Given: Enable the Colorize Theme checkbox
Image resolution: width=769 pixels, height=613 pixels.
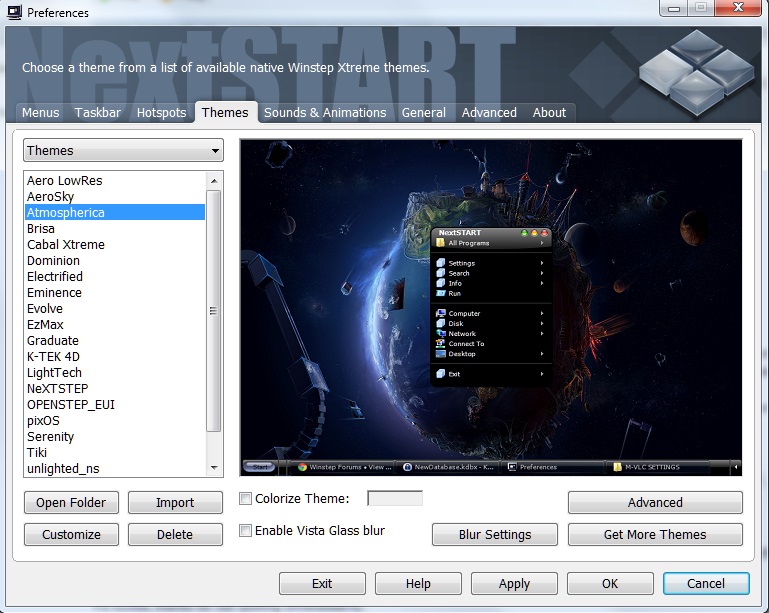Looking at the screenshot, I should (246, 499).
